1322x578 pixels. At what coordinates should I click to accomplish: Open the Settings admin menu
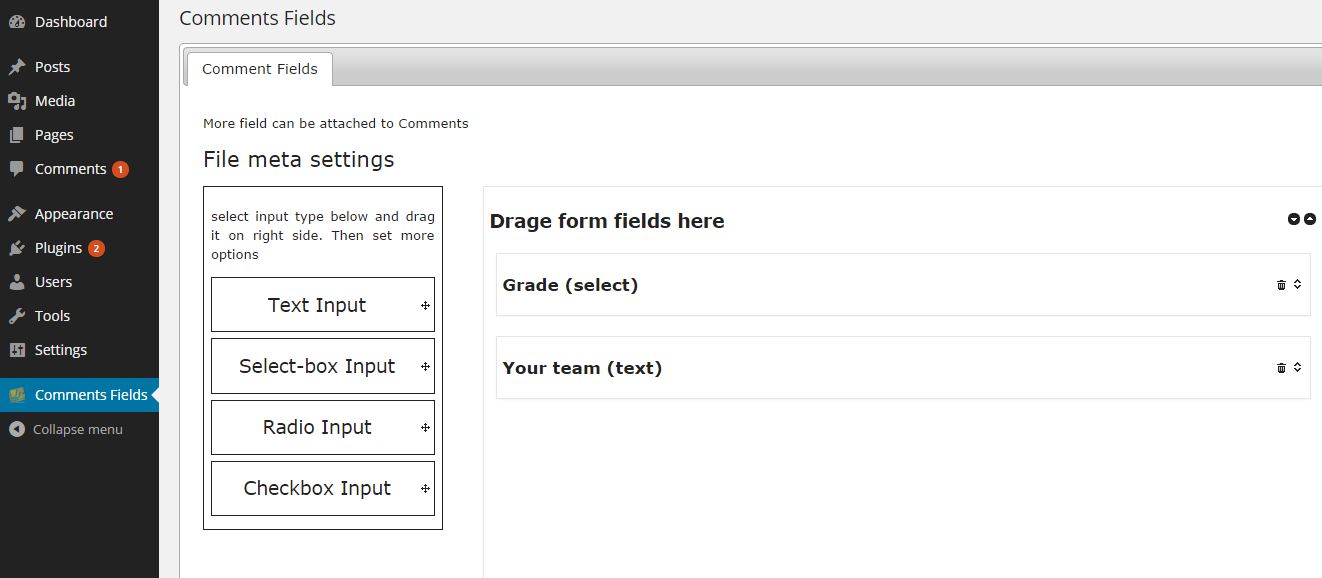click(60, 350)
